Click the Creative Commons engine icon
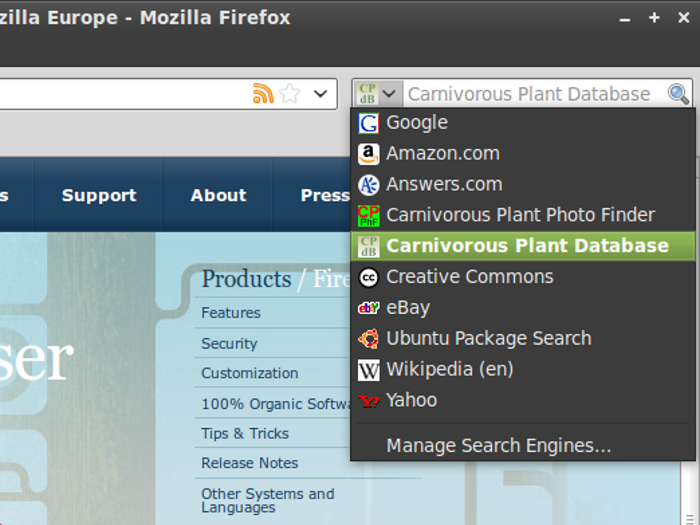Screen dimensions: 700x525 point(369,277)
